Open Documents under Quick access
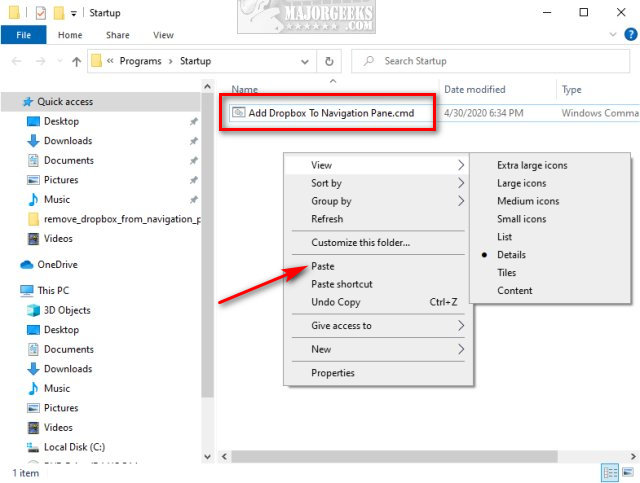This screenshot has height=483, width=640. [x=69, y=160]
